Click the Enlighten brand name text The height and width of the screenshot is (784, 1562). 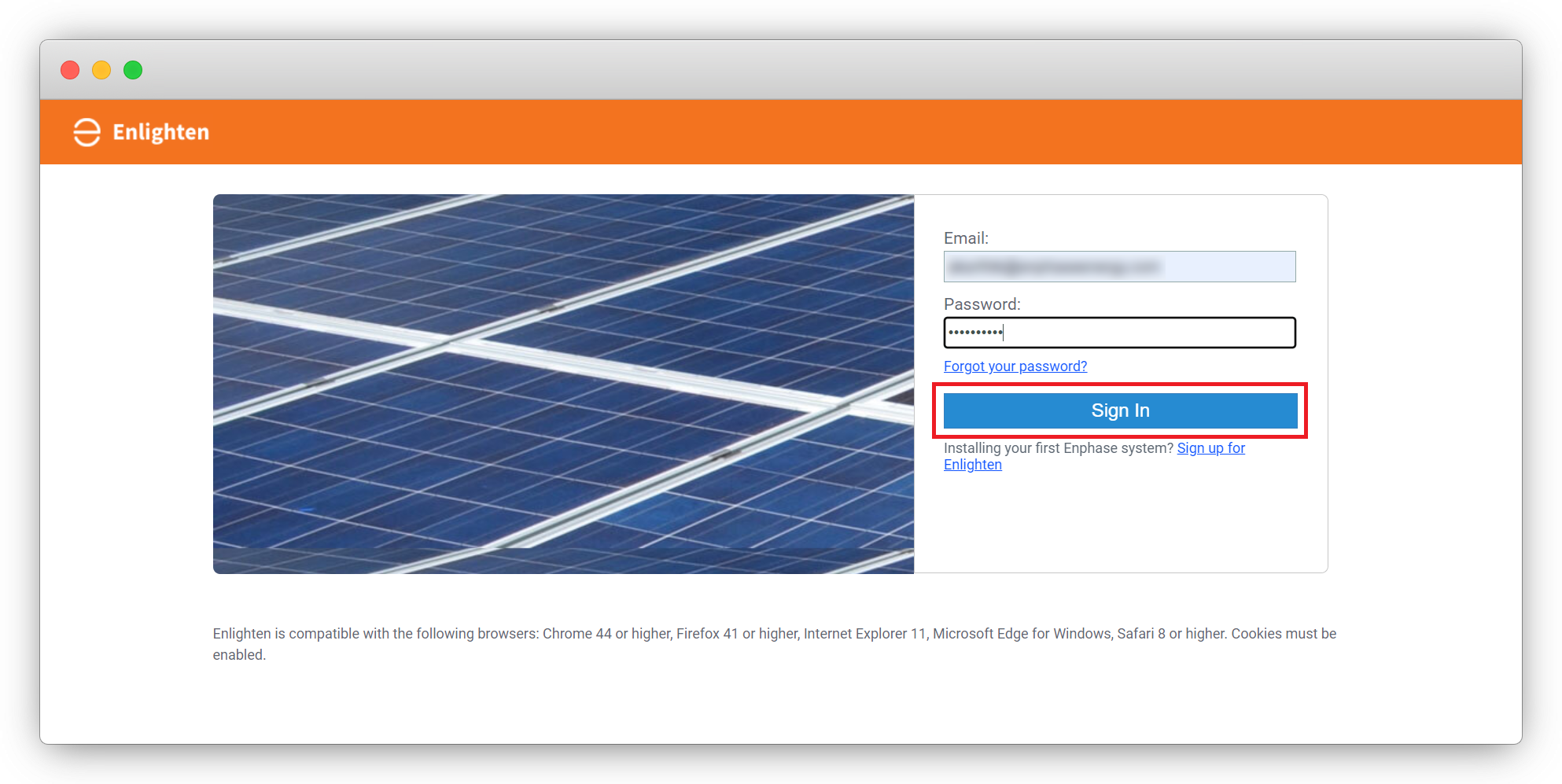tap(161, 132)
